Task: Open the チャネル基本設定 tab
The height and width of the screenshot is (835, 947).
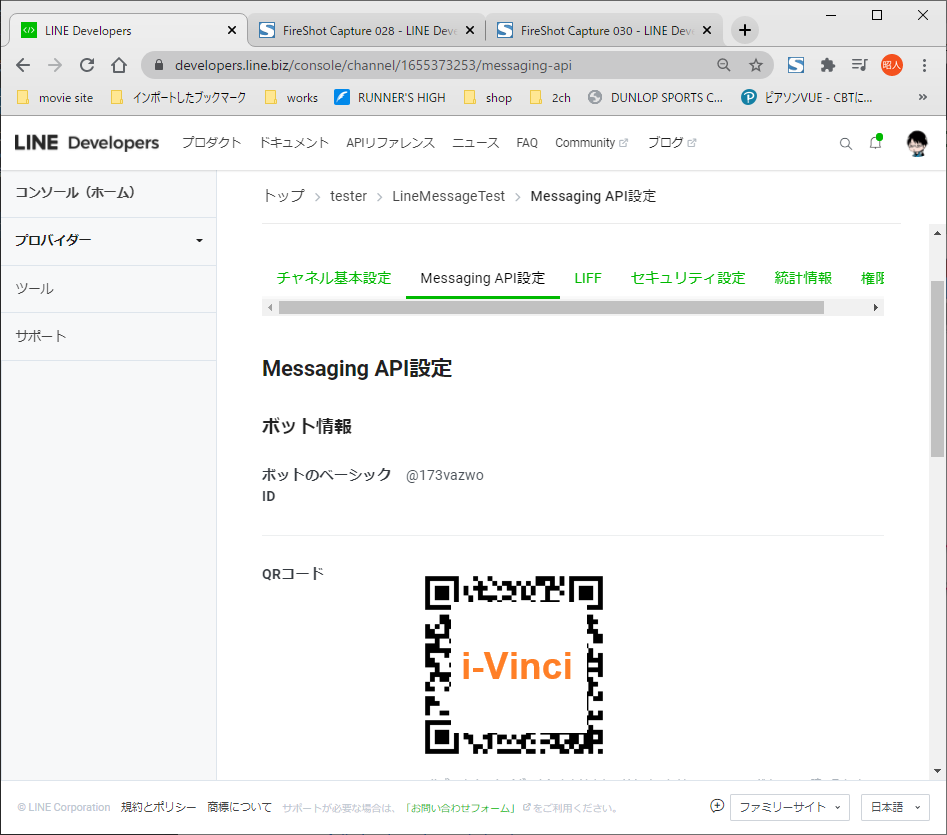Action: (334, 278)
